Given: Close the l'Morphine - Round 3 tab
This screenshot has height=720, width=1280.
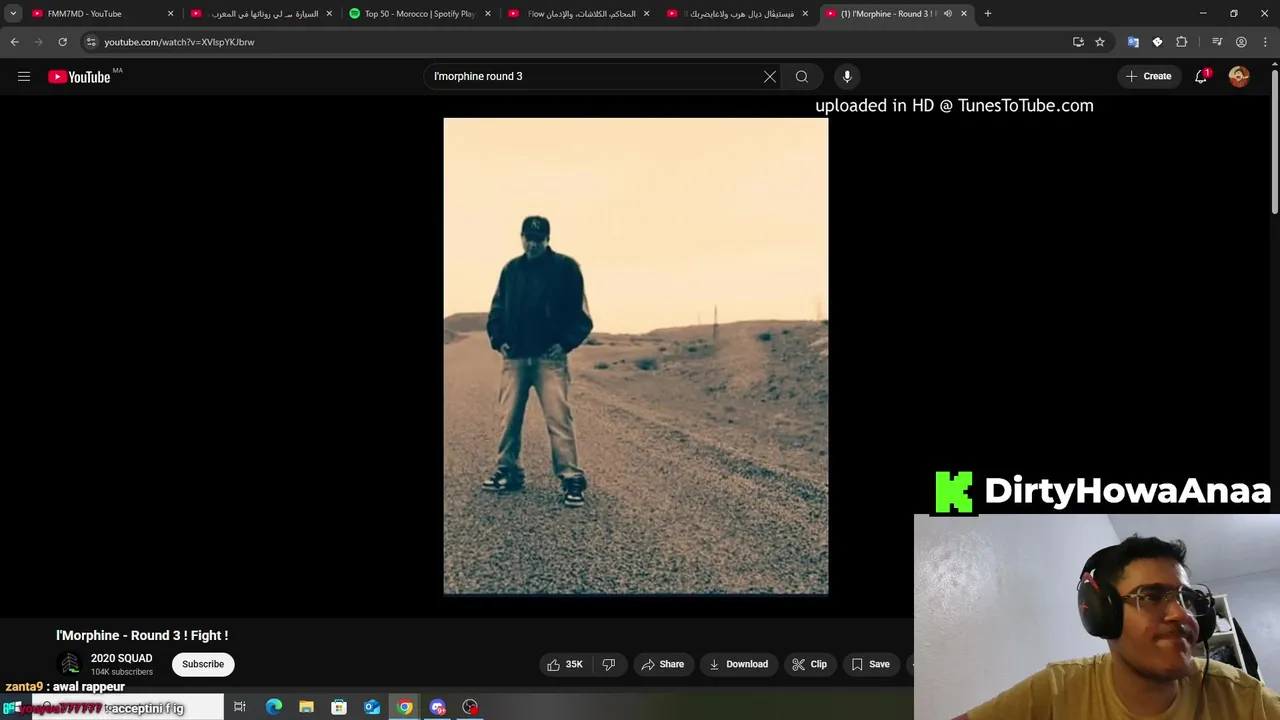Looking at the screenshot, I should point(964,14).
